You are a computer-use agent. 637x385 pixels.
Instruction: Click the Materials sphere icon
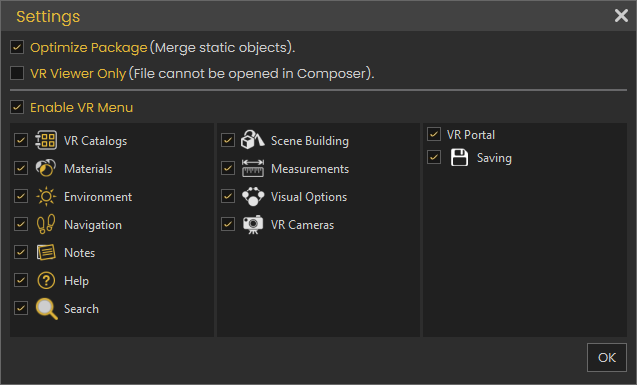(46, 168)
